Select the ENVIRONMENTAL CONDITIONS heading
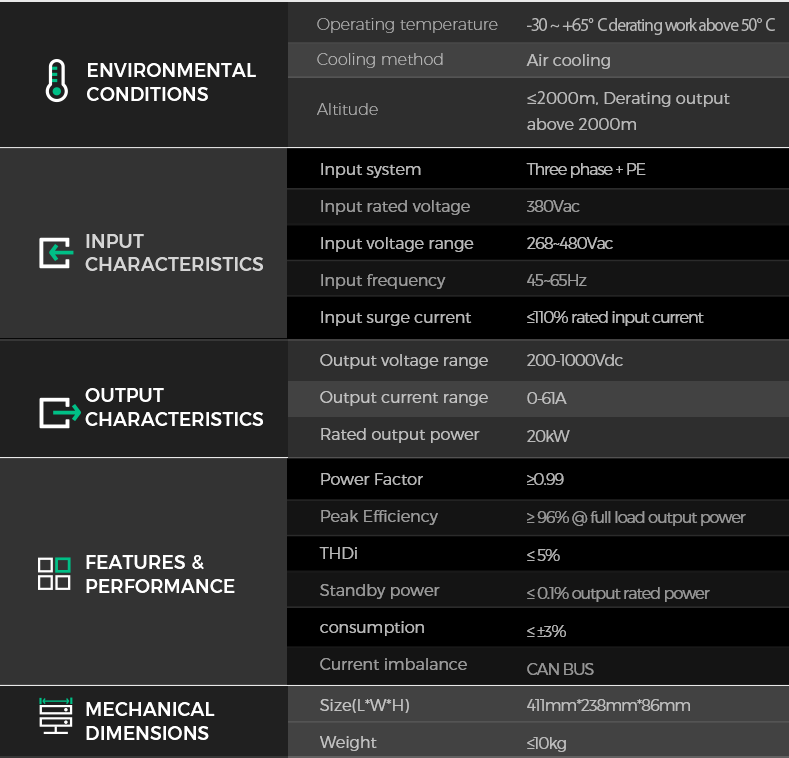This screenshot has width=789, height=758. 171,82
